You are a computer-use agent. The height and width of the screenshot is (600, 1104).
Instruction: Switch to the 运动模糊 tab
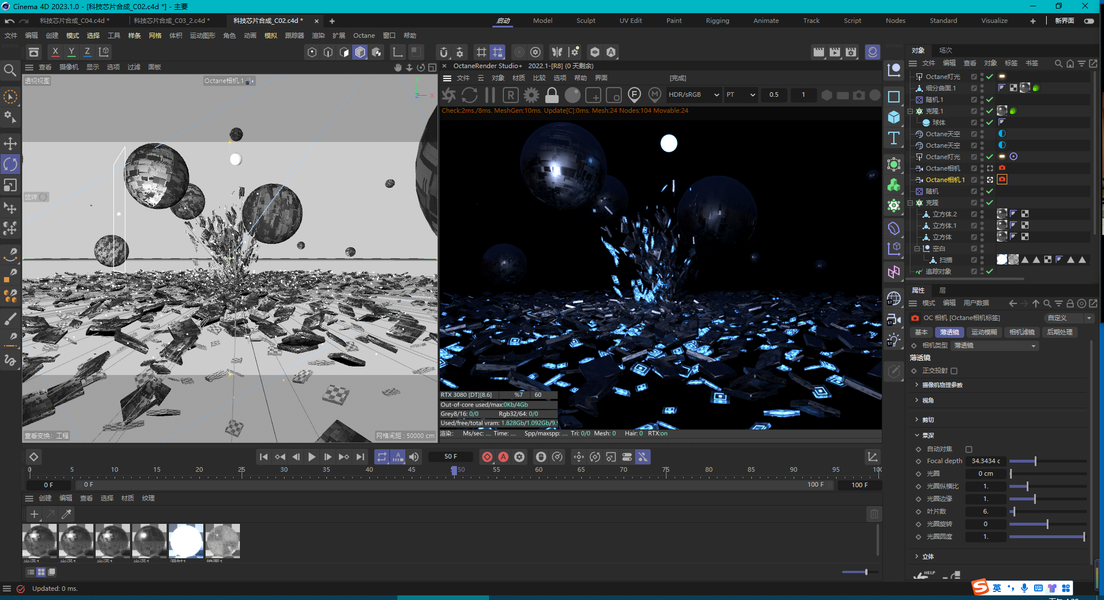click(x=984, y=332)
